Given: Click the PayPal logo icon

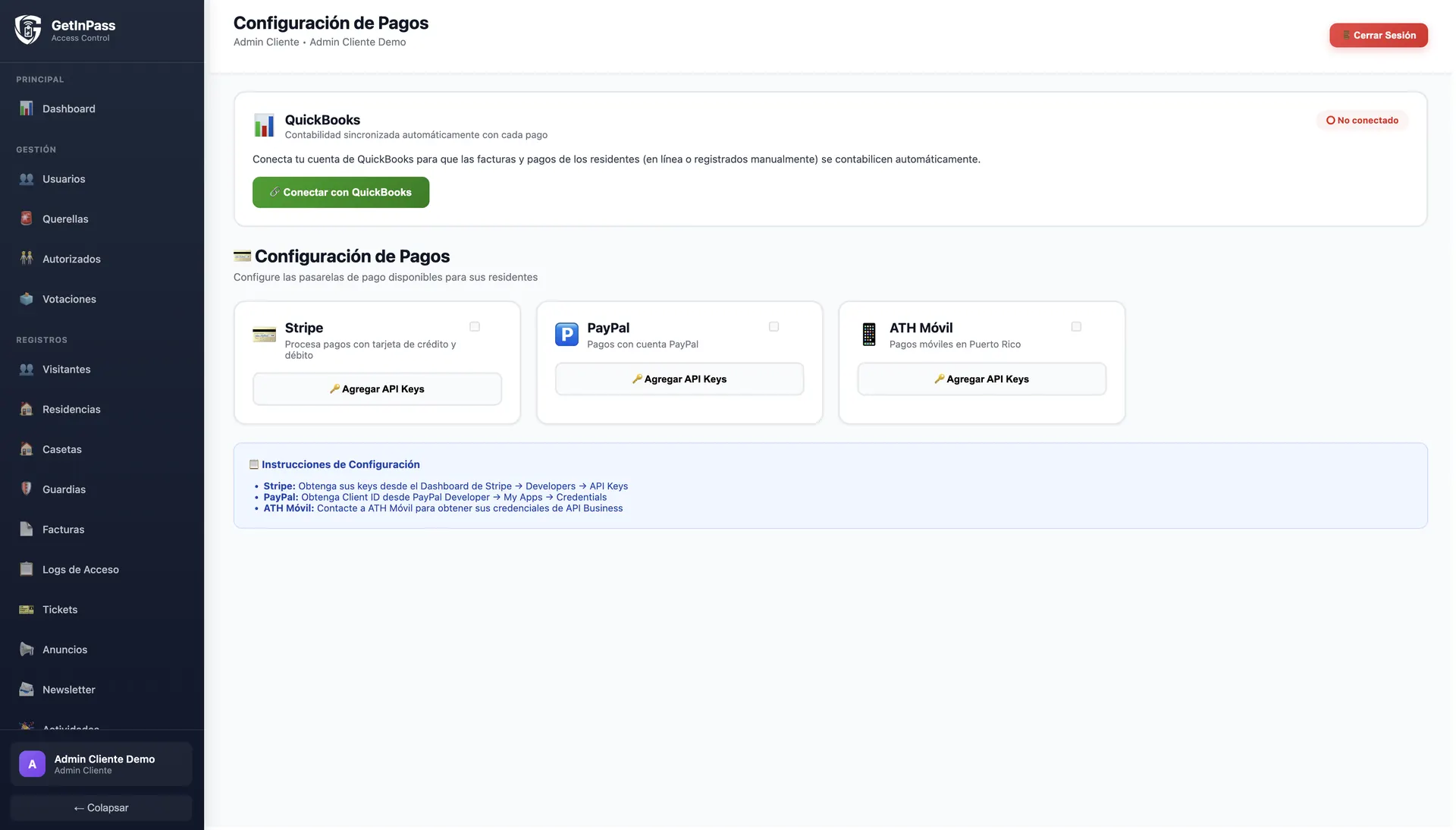Looking at the screenshot, I should click(566, 334).
